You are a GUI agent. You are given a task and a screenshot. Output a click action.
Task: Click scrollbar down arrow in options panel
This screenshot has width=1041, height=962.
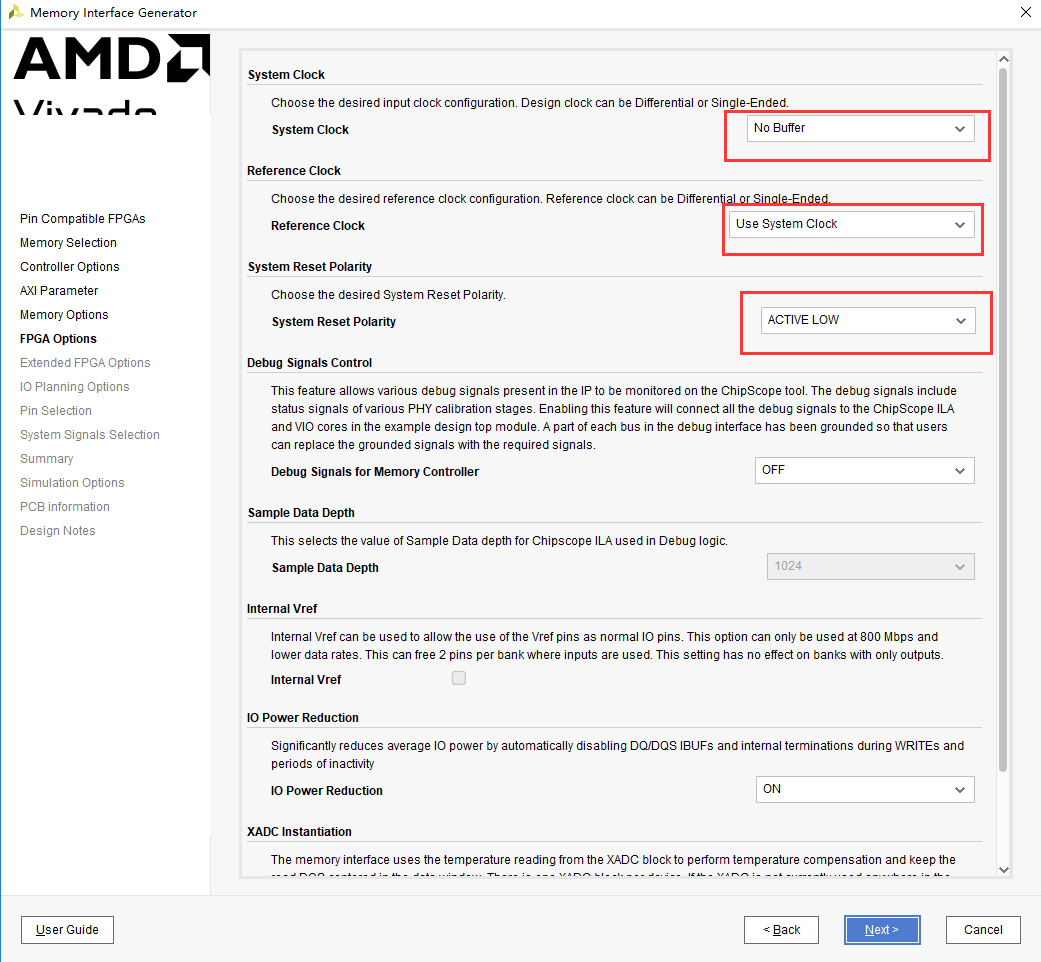coord(1004,869)
